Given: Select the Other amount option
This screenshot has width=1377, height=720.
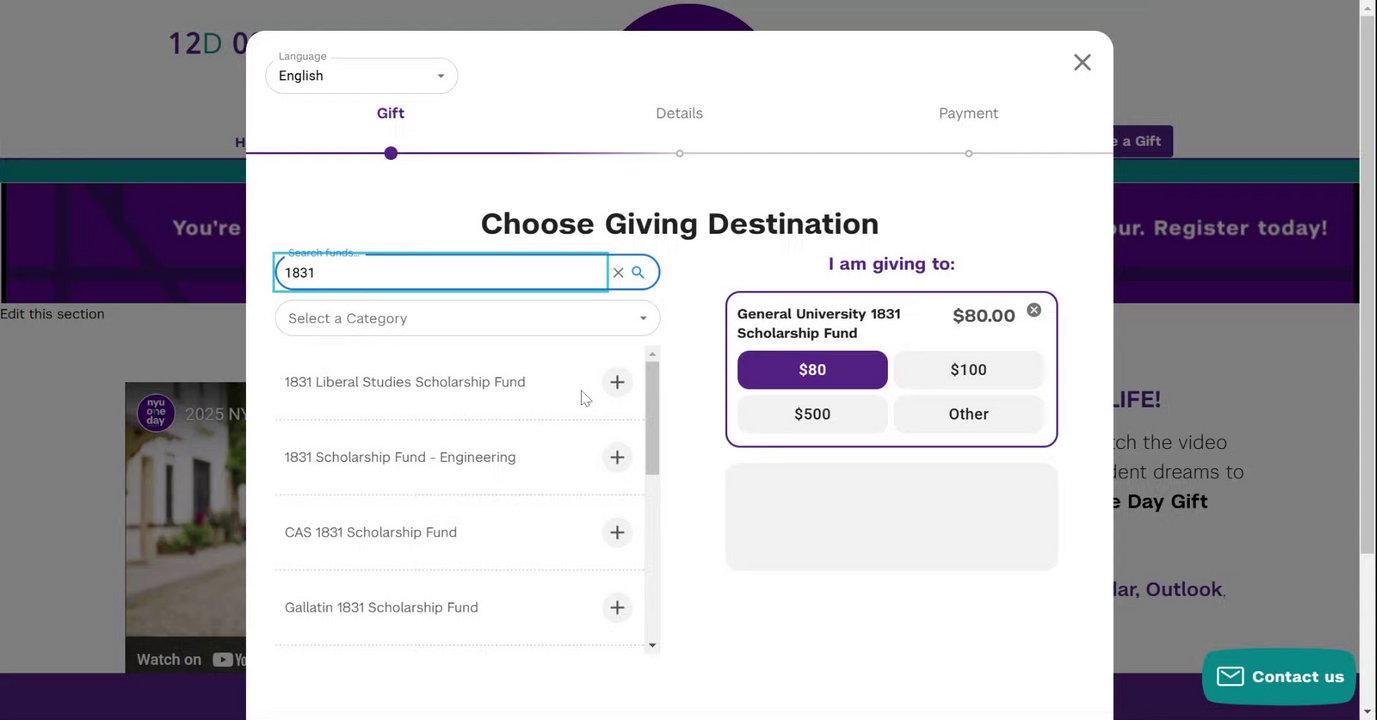Looking at the screenshot, I should click(968, 414).
